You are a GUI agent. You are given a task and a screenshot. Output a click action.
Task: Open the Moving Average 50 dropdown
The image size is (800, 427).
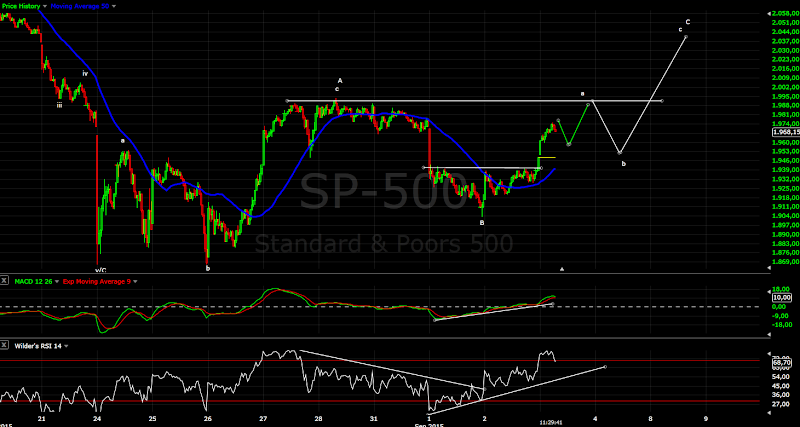click(x=113, y=6)
